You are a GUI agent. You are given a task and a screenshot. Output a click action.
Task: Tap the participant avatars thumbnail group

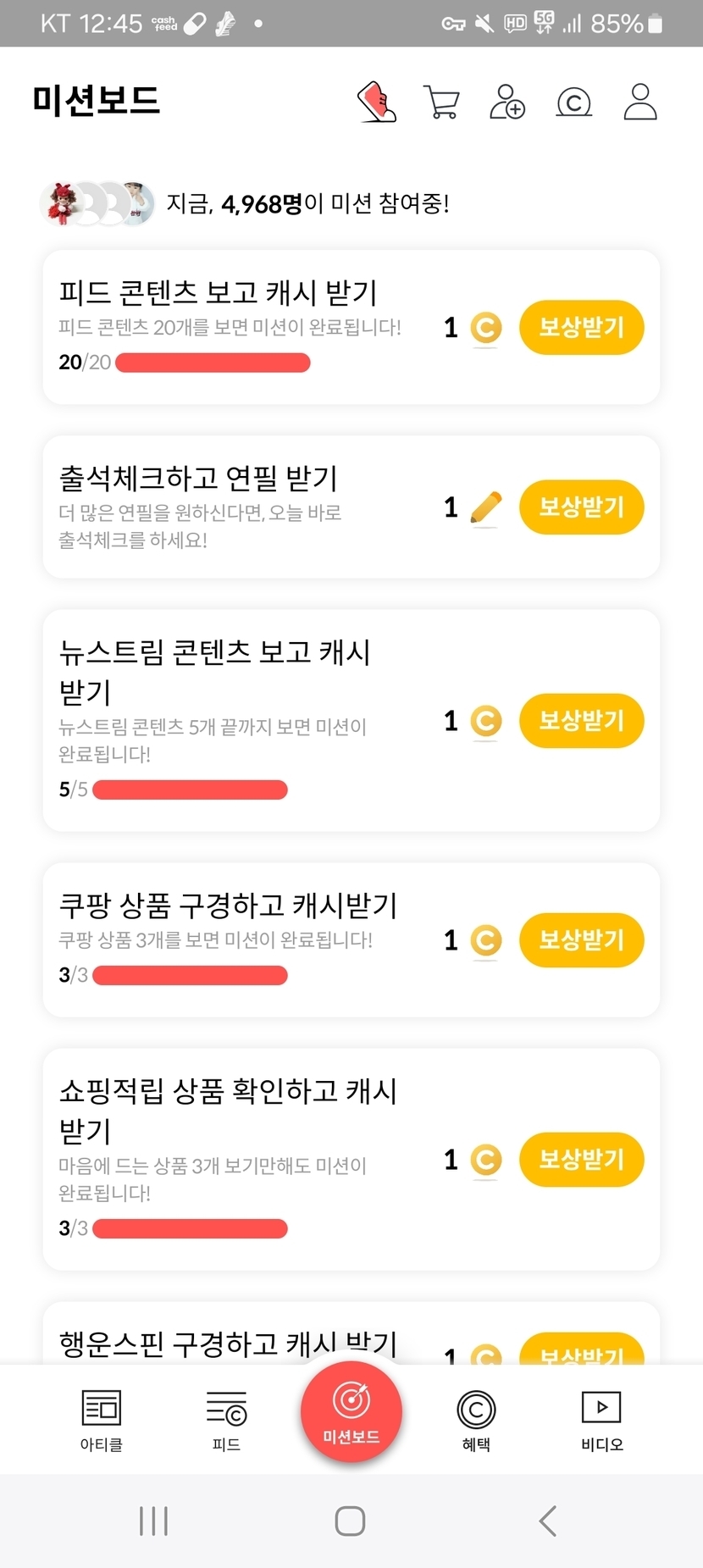97,204
